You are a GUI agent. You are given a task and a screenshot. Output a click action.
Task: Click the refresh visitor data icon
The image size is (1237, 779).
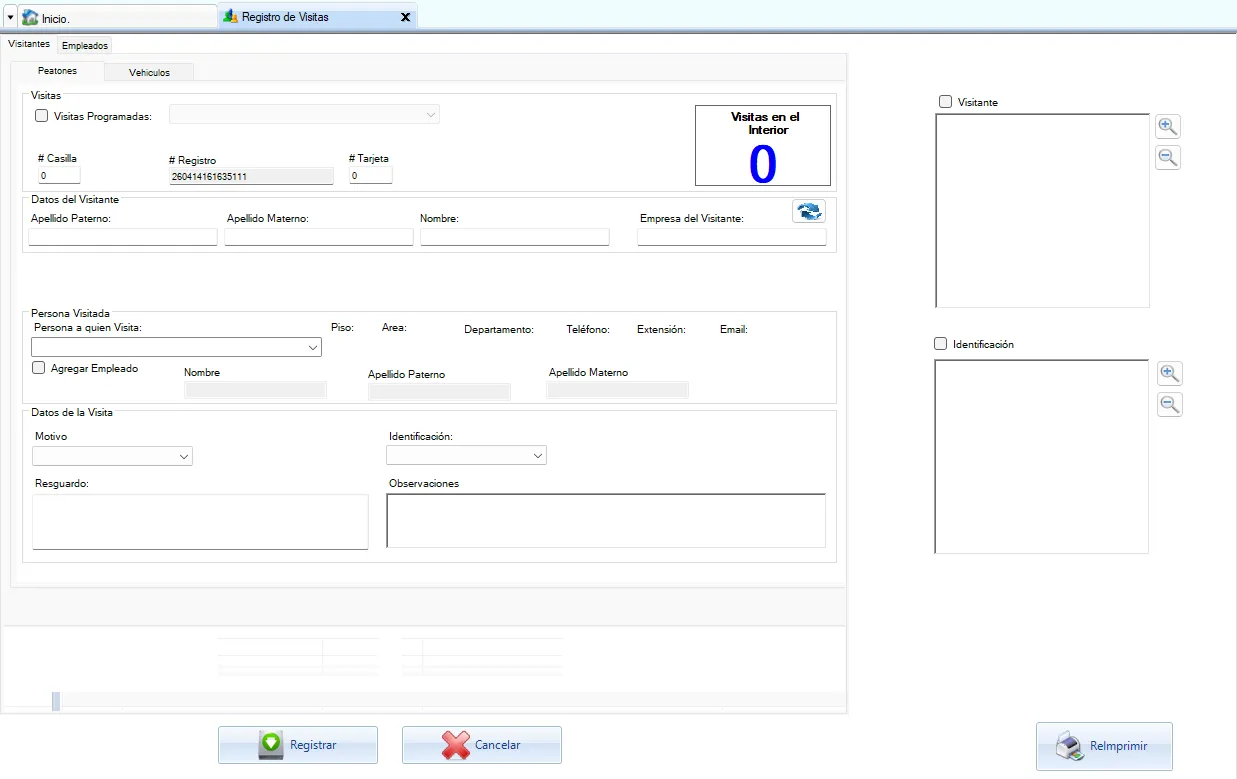coord(809,211)
